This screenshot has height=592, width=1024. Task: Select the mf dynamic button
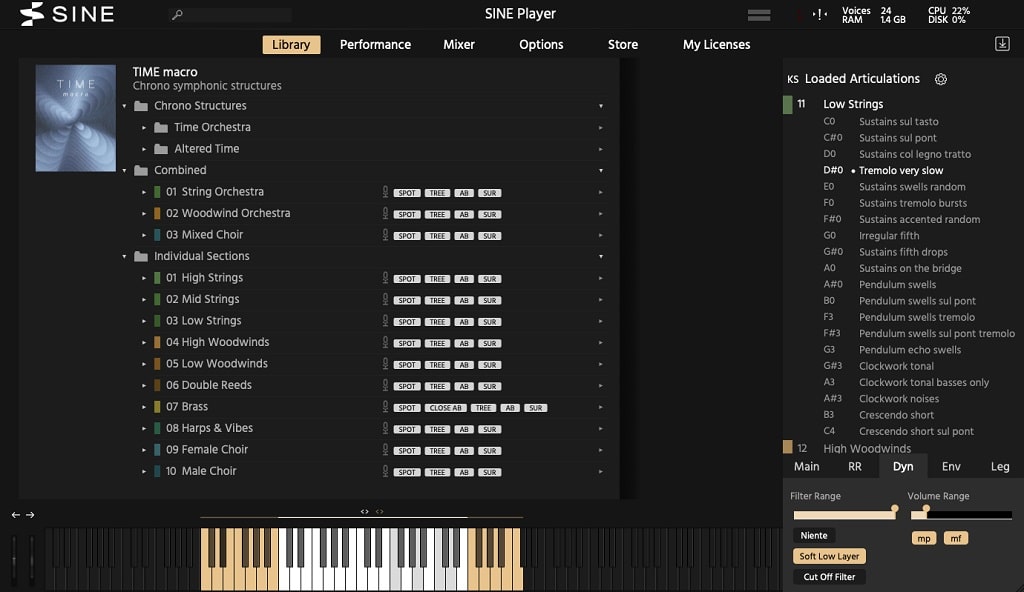click(956, 538)
